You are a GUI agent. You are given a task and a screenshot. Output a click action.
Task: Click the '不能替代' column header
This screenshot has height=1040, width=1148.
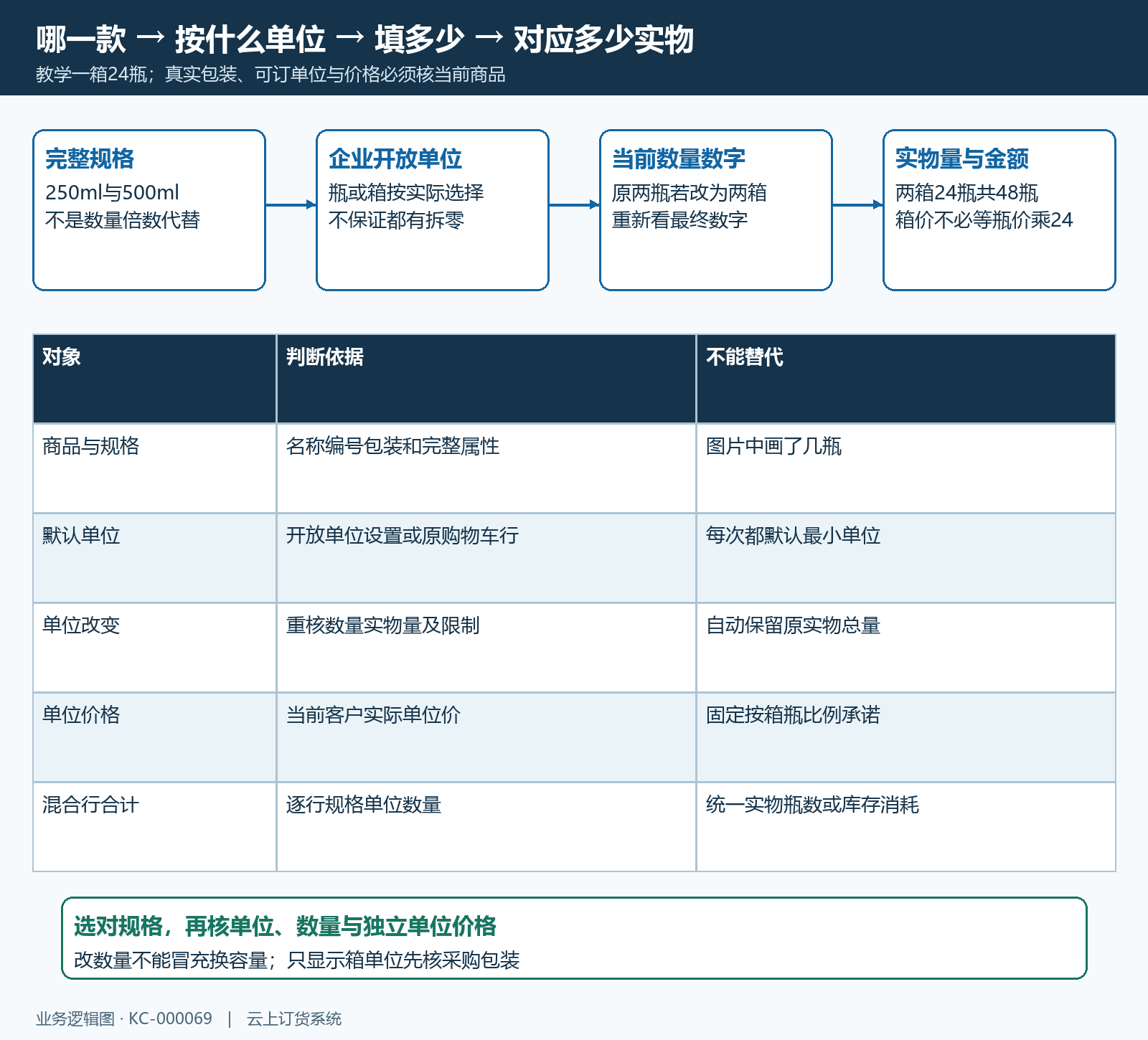906,379
